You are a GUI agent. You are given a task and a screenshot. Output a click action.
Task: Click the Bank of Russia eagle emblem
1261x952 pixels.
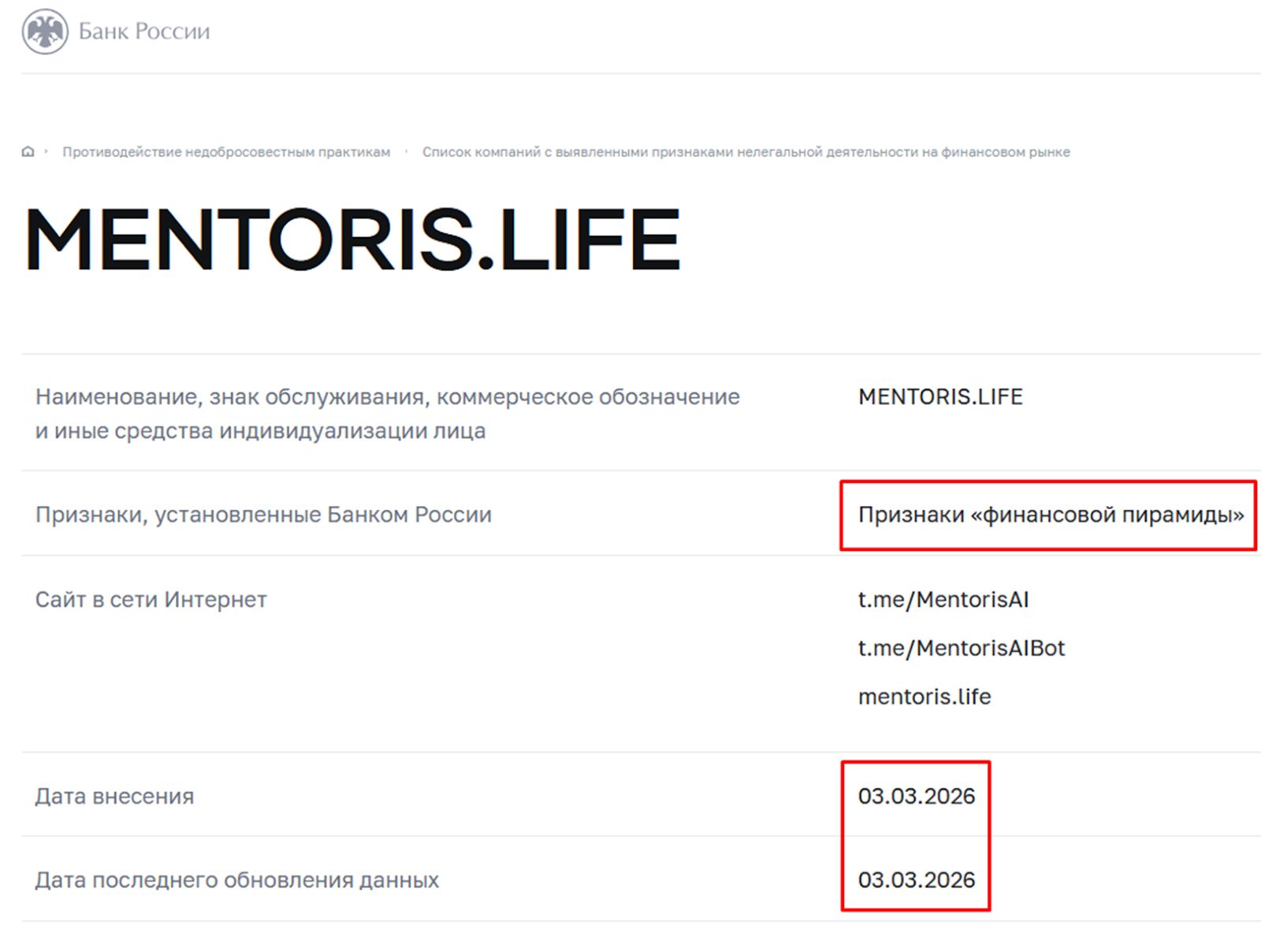(45, 32)
